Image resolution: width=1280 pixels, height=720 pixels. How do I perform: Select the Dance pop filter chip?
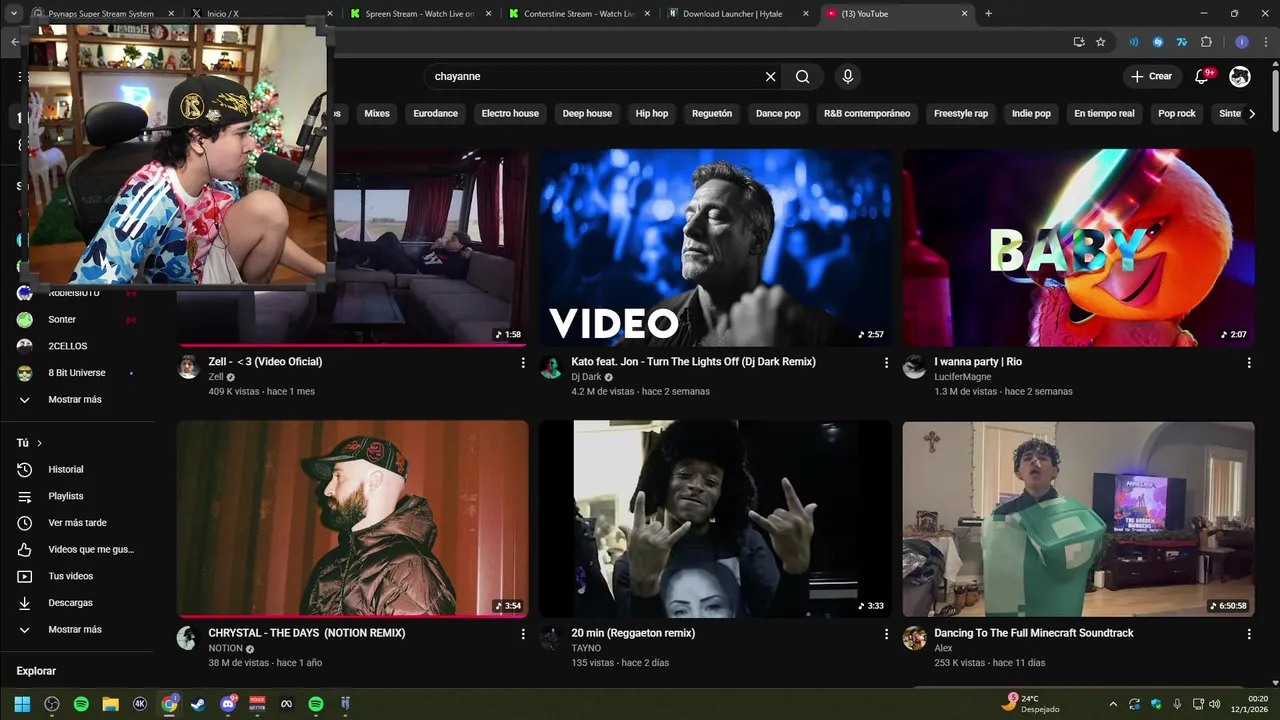point(778,114)
